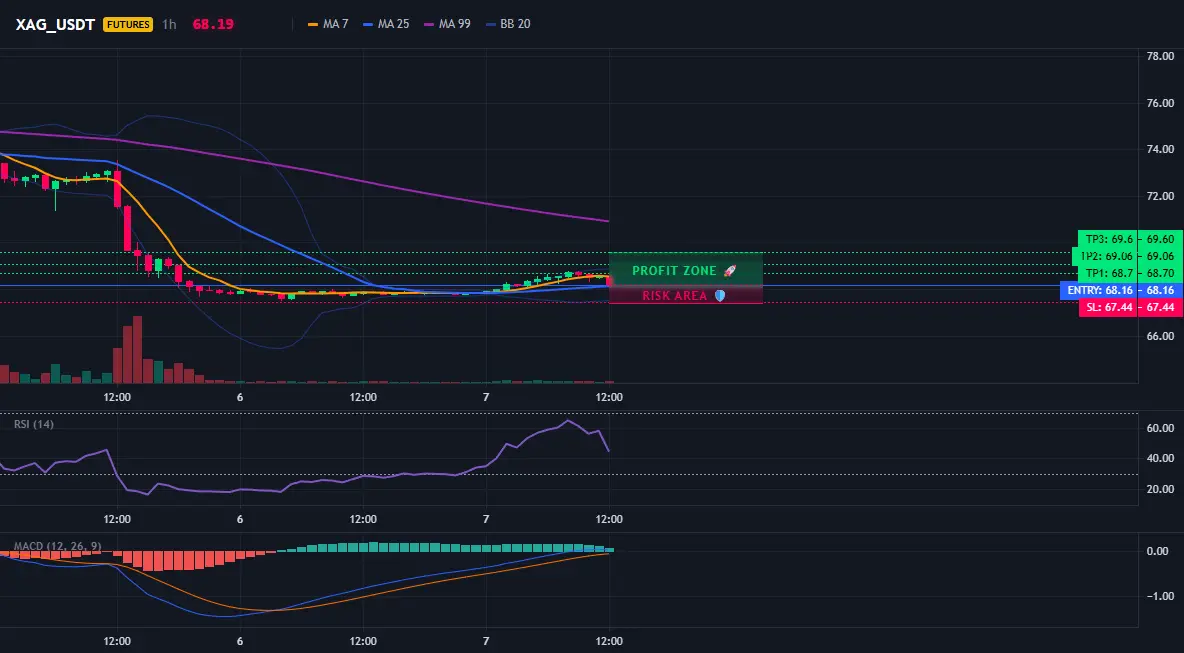Click the shield icon in risk area
Screen dimensions: 1184x653
[x=720, y=296]
